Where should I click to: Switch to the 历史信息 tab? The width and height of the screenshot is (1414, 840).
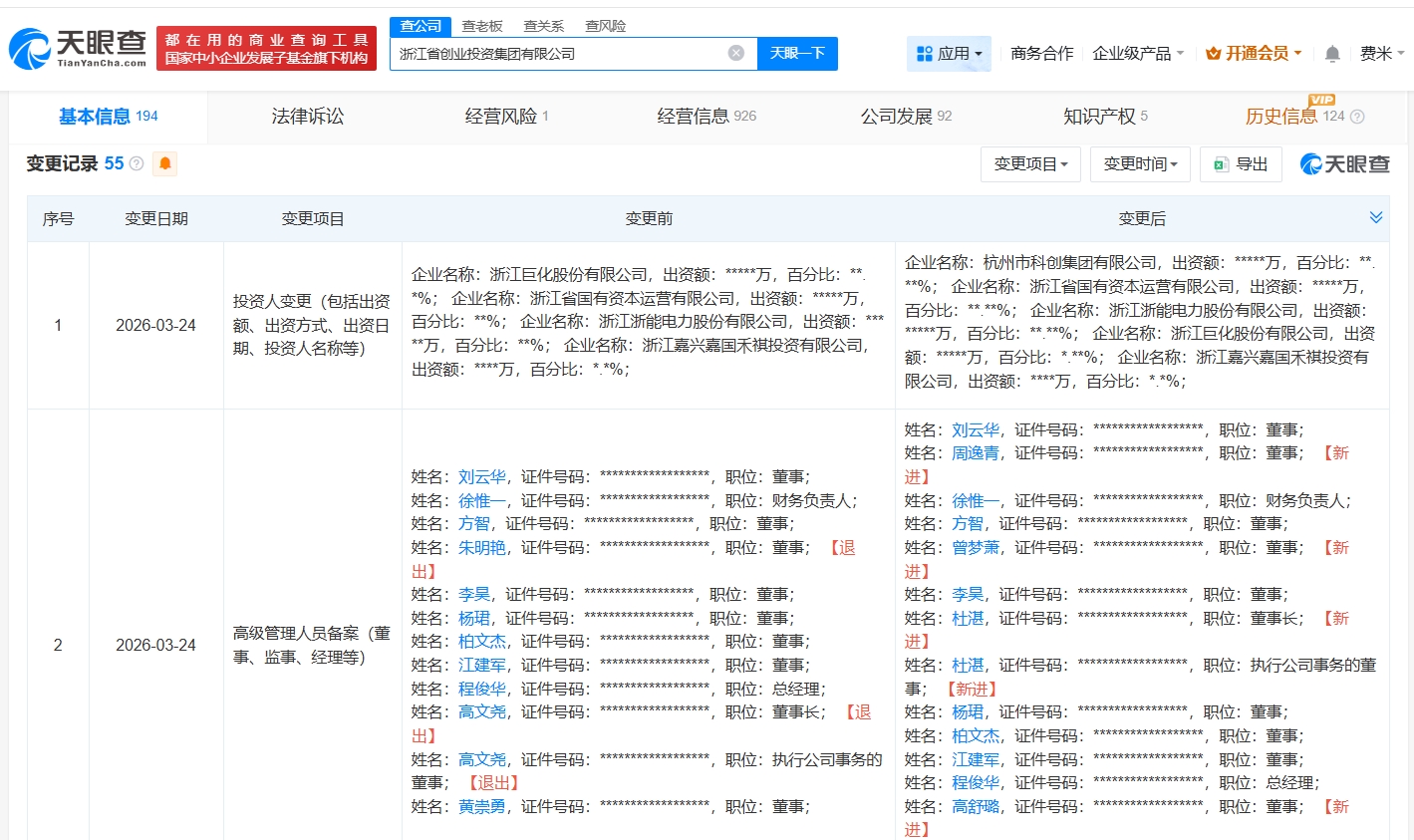coord(1282,116)
